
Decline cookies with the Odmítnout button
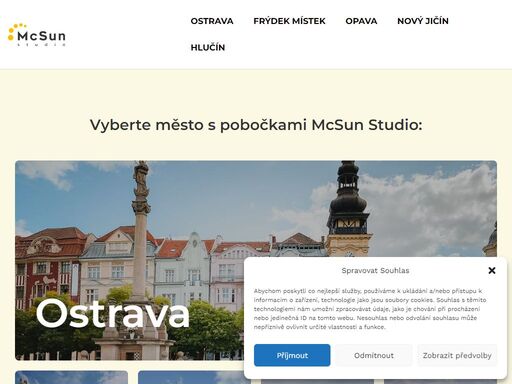pyautogui.click(x=374, y=355)
